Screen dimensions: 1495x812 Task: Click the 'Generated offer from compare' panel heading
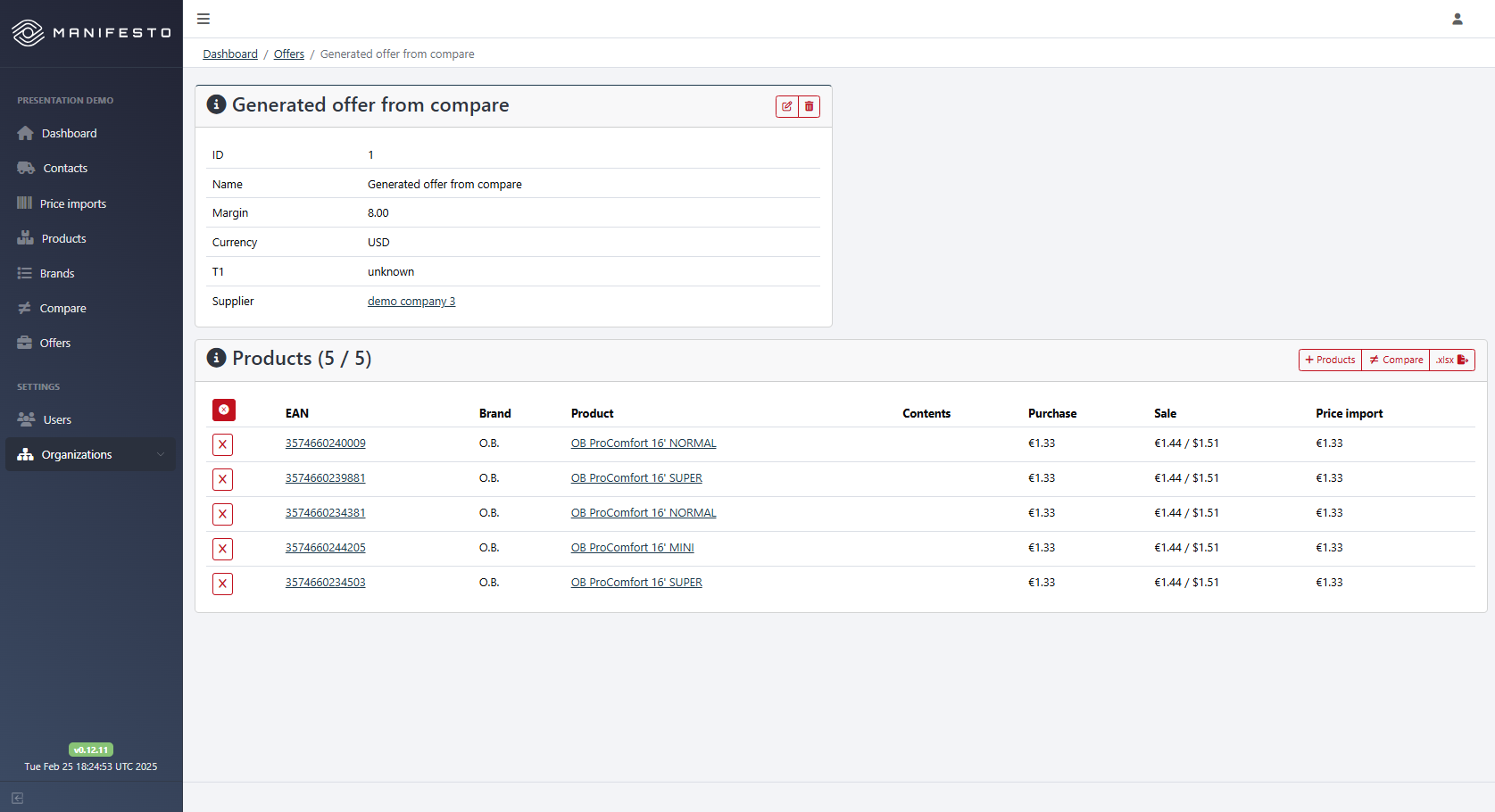click(x=370, y=104)
